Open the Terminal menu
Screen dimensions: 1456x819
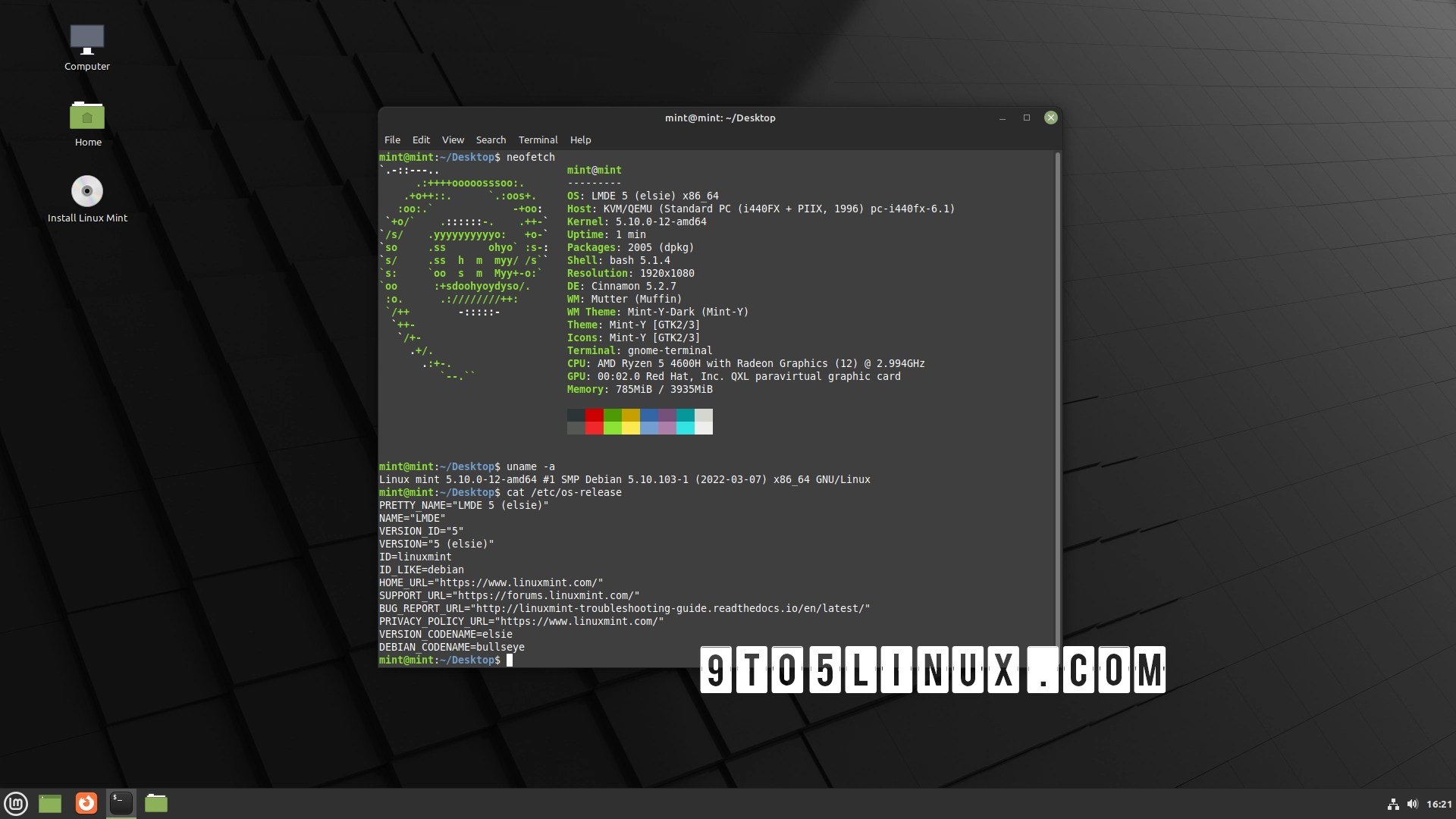(x=538, y=140)
